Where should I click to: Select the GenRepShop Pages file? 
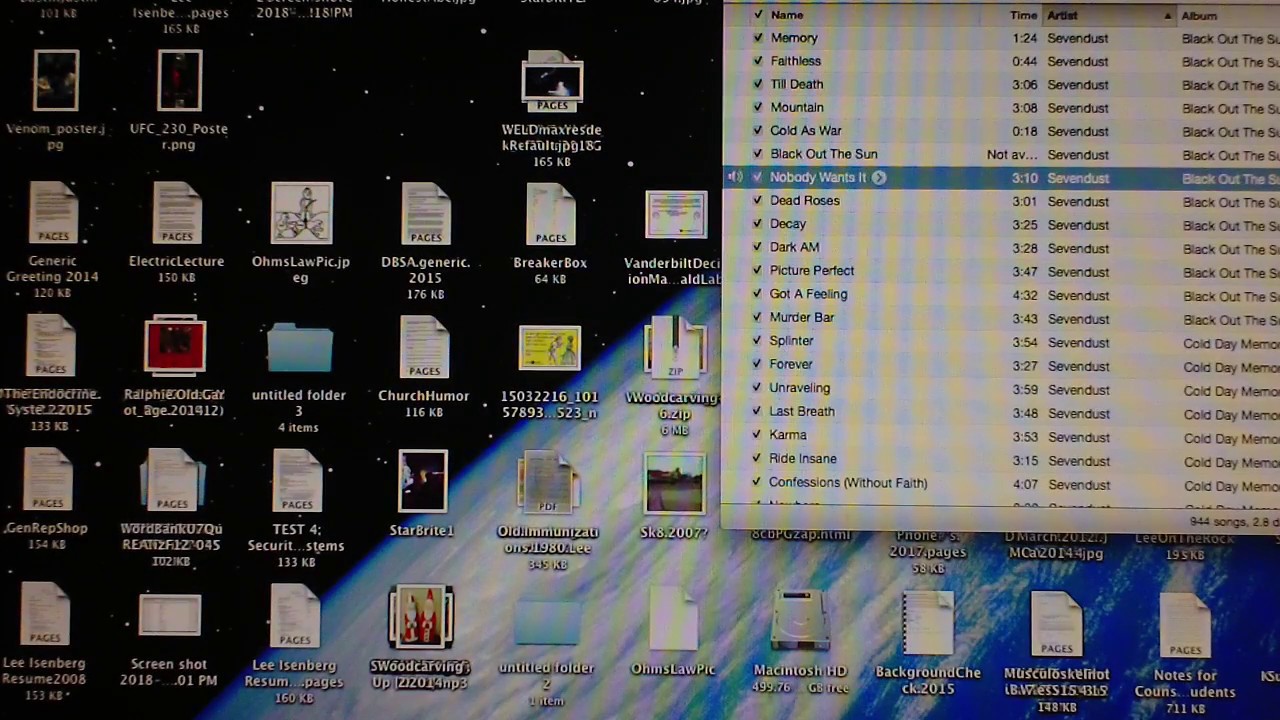[x=47, y=480]
